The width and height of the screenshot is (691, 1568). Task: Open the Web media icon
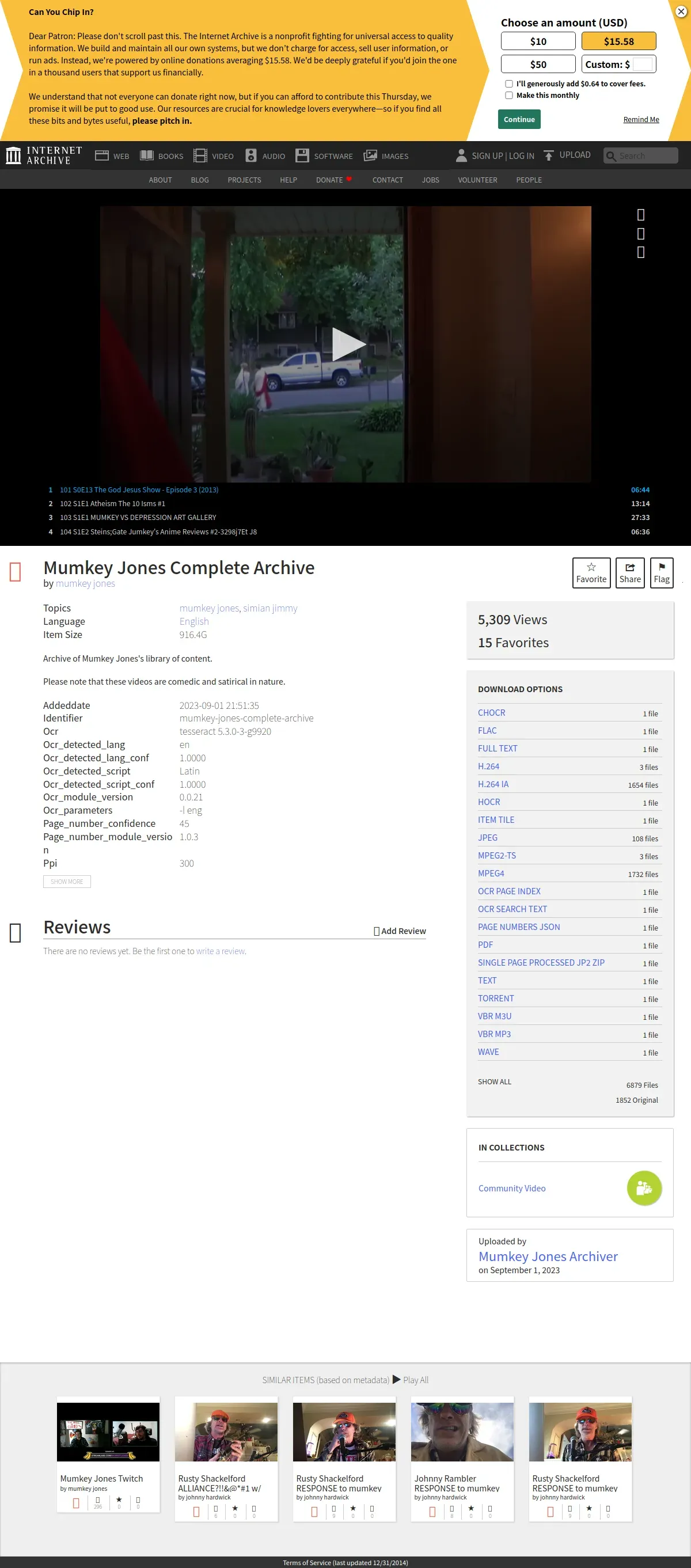(102, 156)
